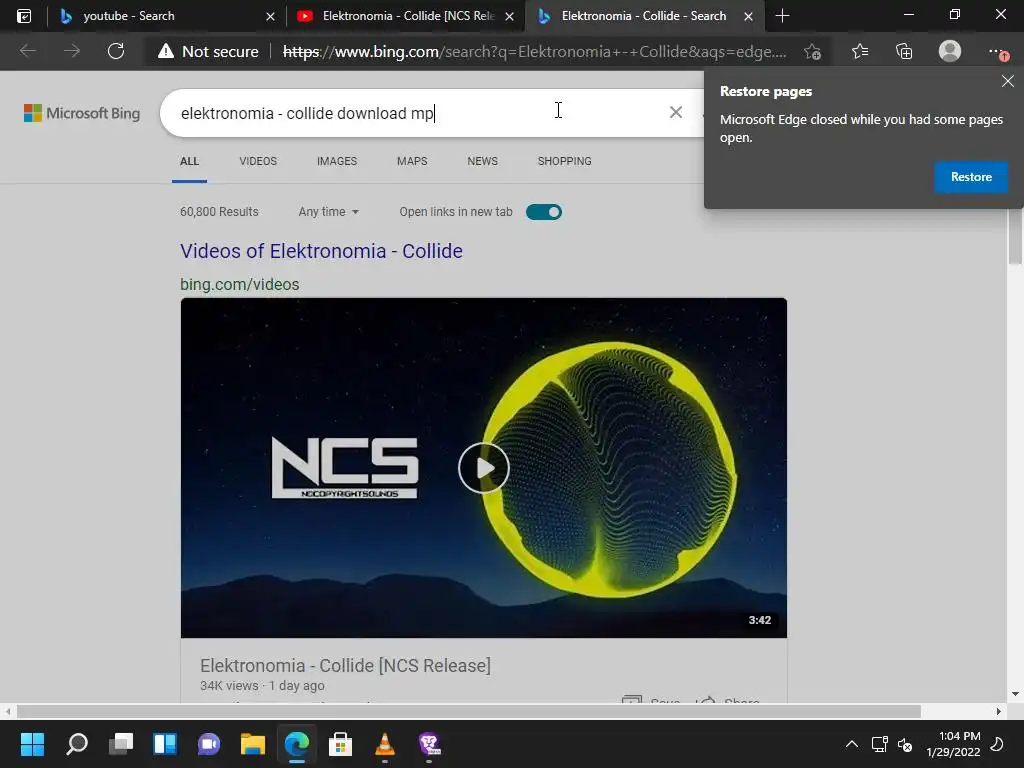Viewport: 1024px width, 768px height.
Task: Clear the search box text
Action: 676,112
